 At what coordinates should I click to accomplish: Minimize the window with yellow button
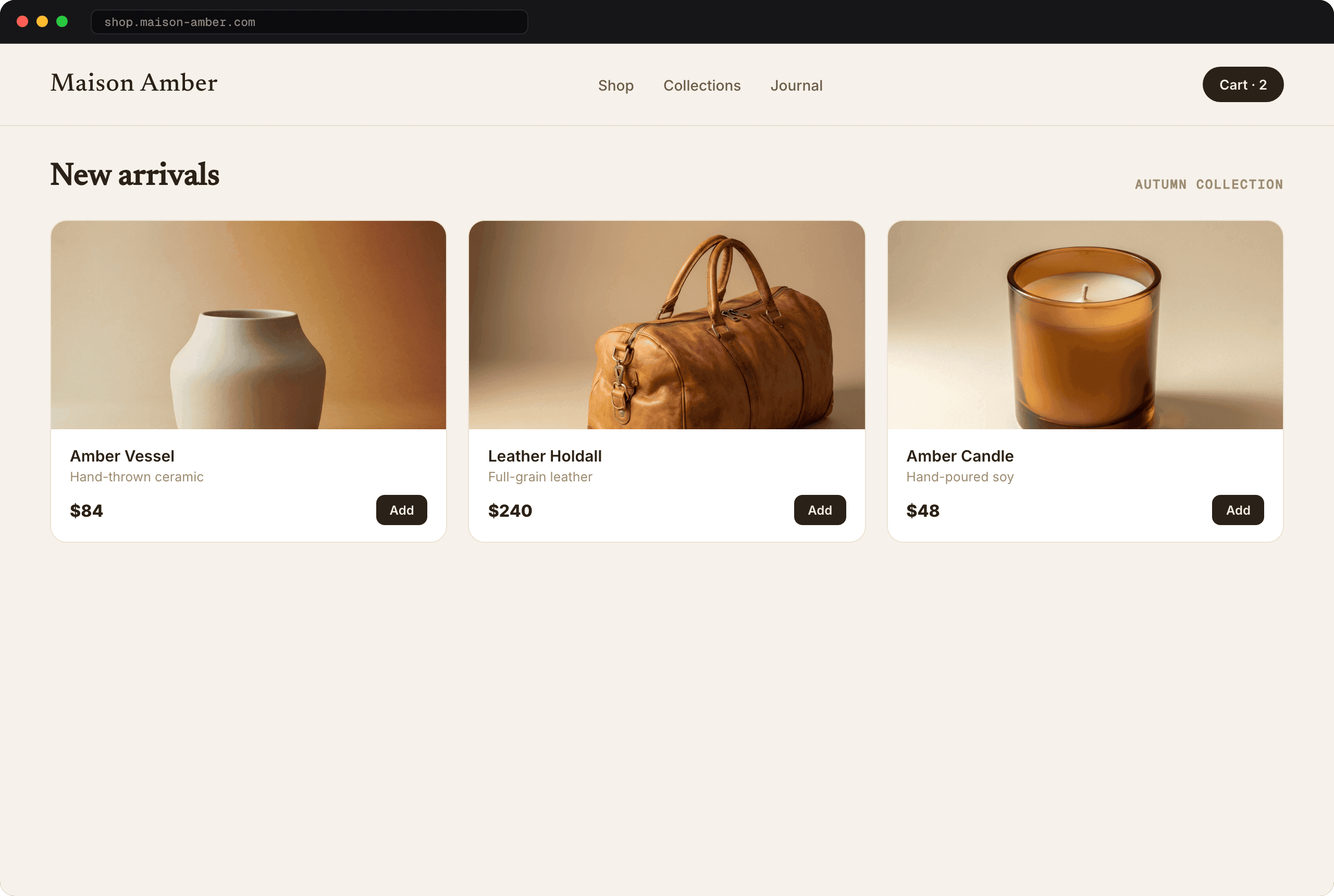tap(42, 22)
